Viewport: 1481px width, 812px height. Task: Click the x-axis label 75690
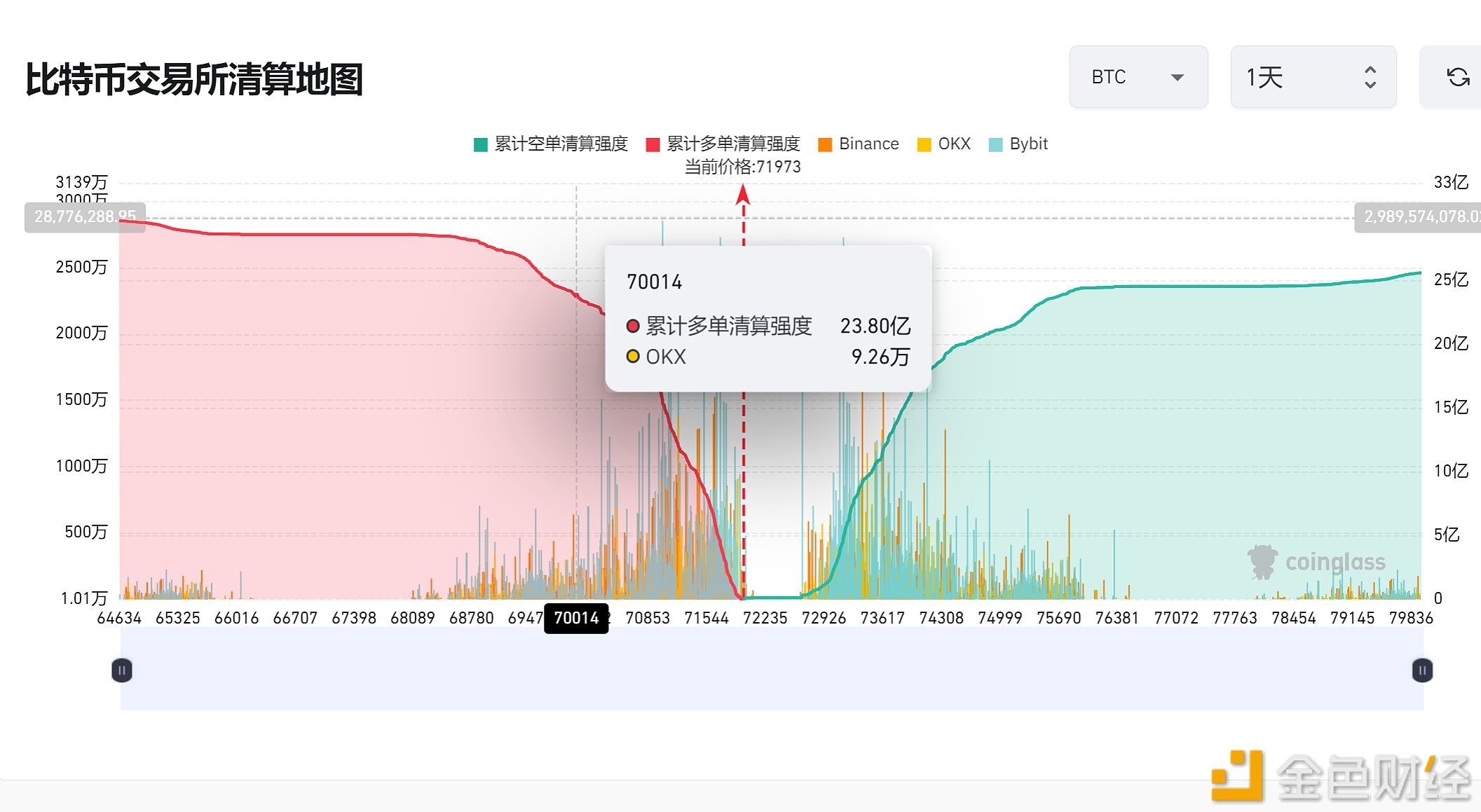point(1059,618)
